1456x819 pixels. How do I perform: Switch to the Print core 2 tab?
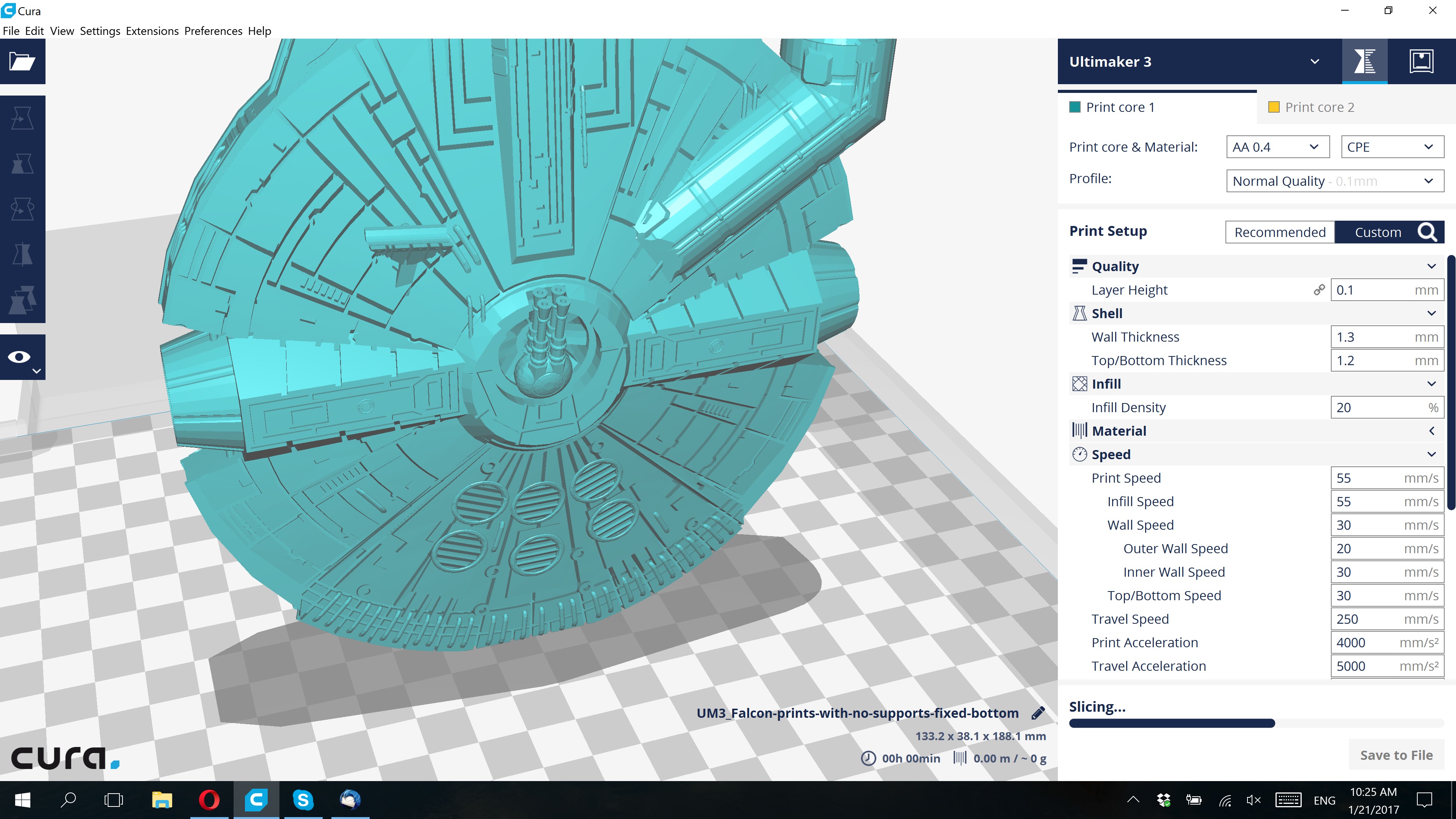tap(1319, 107)
